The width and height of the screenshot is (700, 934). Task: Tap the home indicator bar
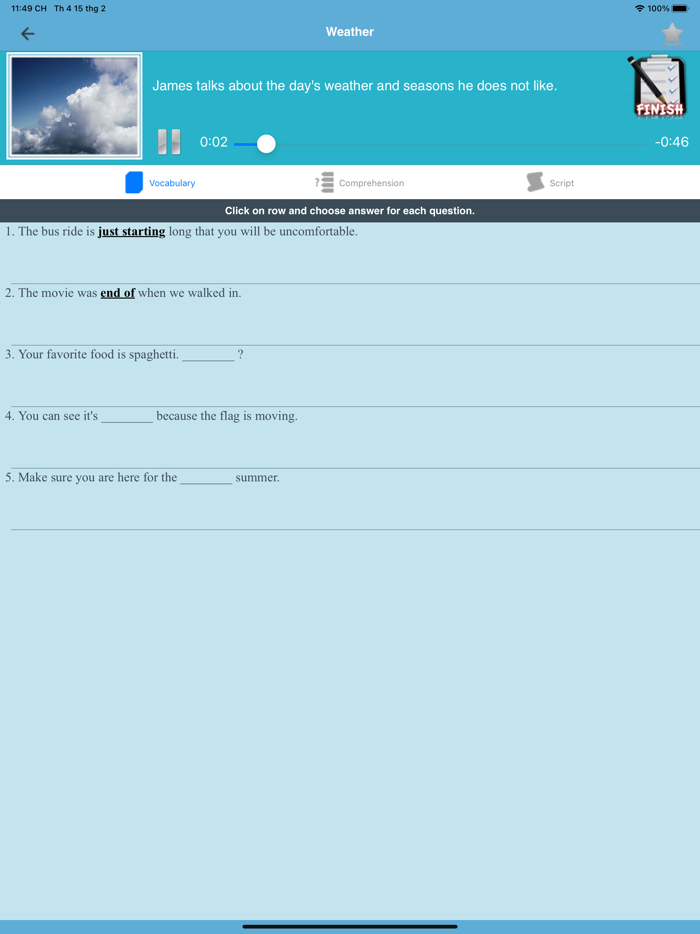tap(350, 926)
